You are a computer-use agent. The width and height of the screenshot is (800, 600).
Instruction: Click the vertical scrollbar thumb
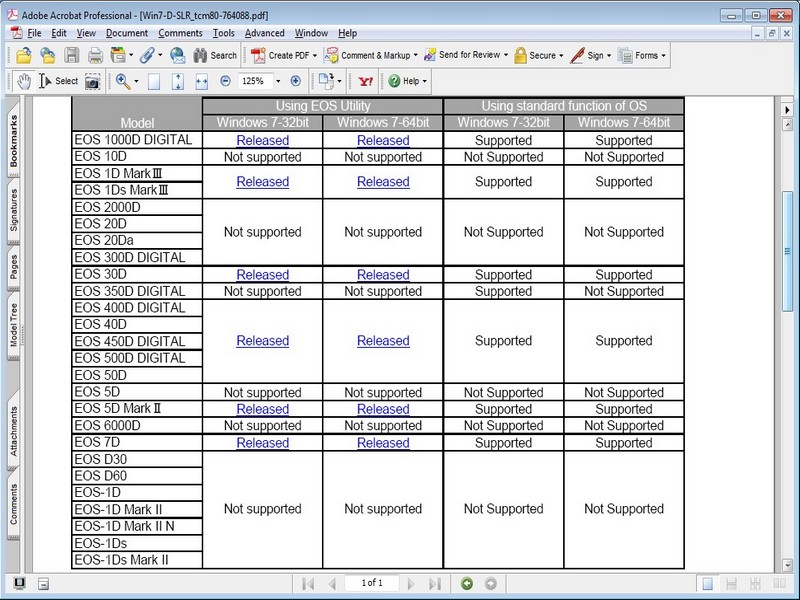coord(787,251)
